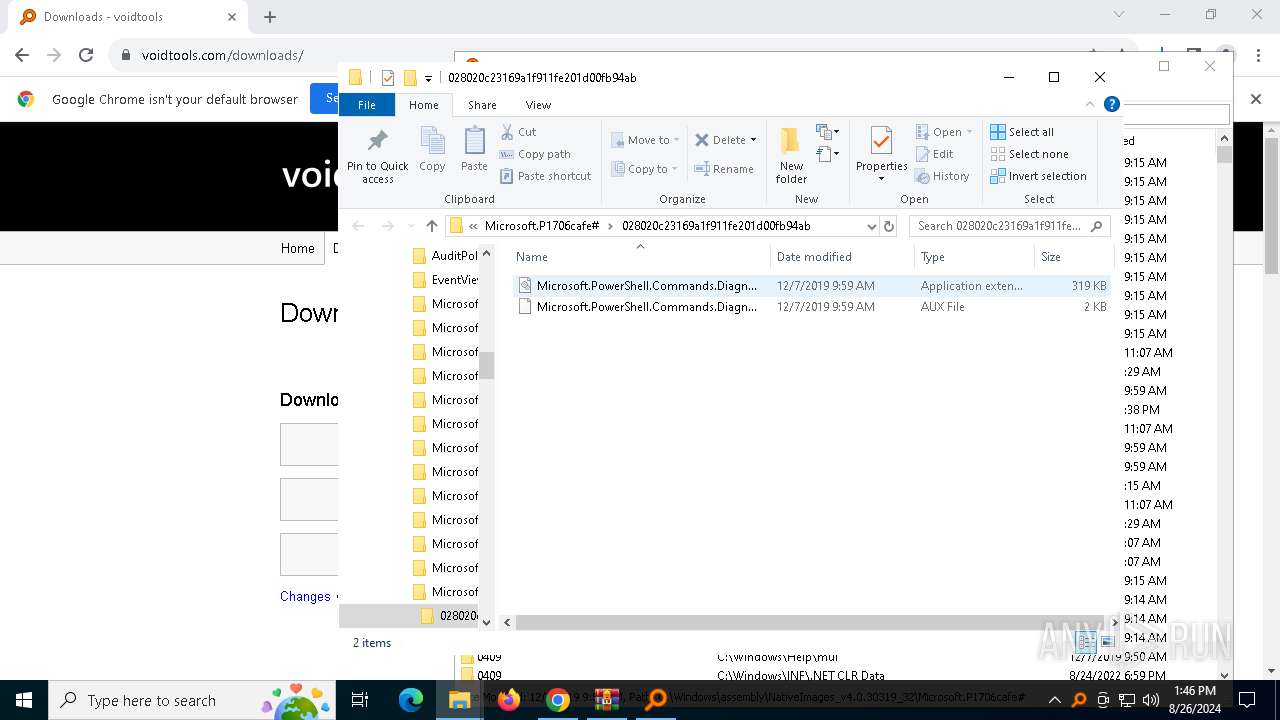The image size is (1280, 720).
Task: Click the Cut scissors button
Action: (x=519, y=132)
